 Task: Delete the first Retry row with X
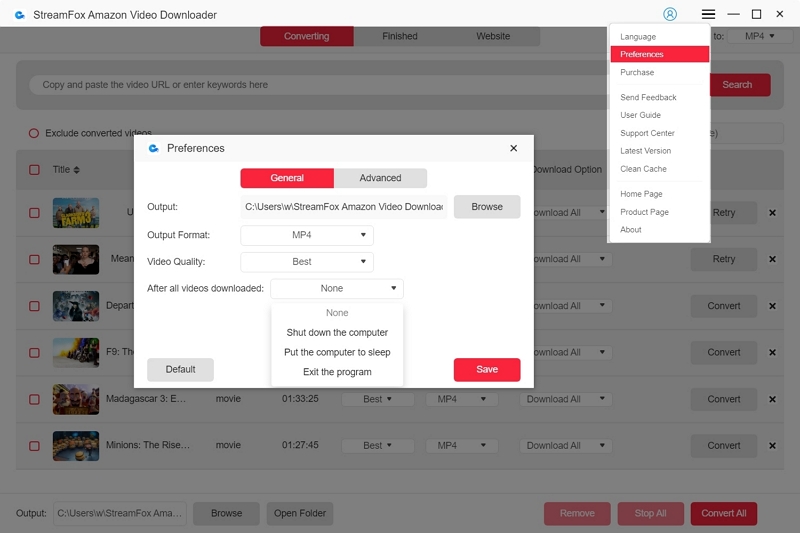tap(772, 213)
